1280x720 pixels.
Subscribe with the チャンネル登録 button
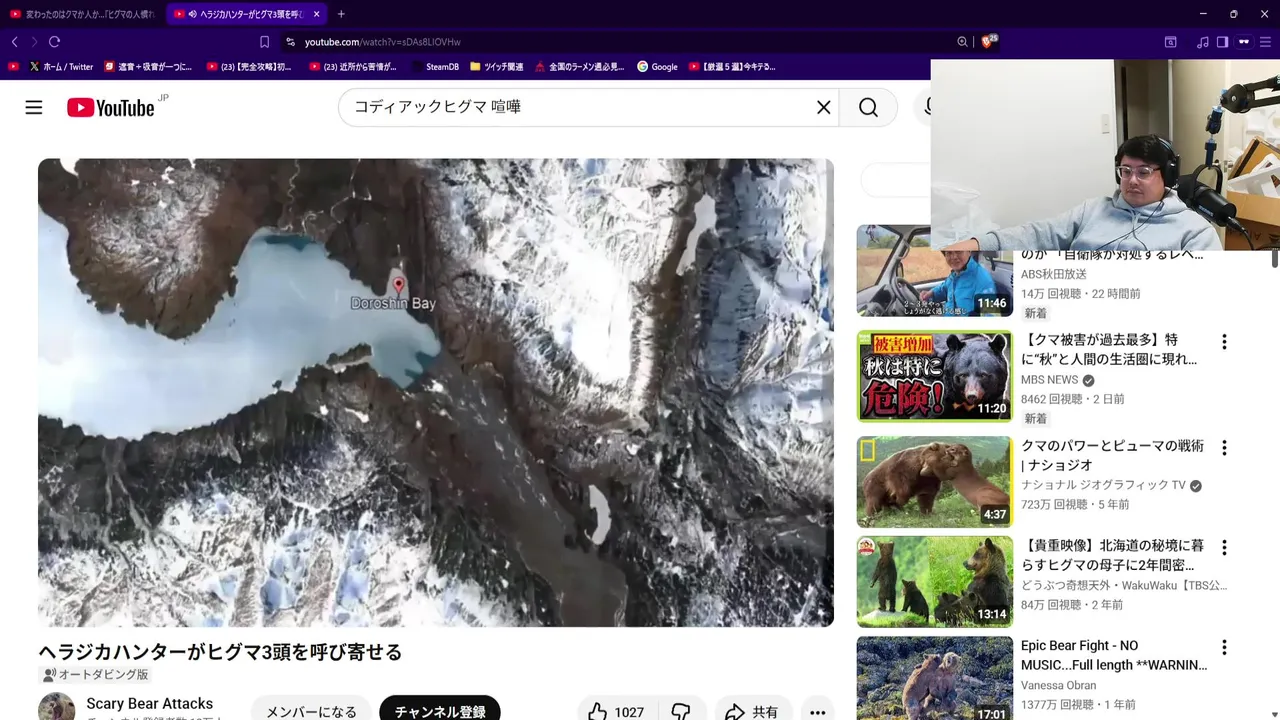click(x=440, y=711)
